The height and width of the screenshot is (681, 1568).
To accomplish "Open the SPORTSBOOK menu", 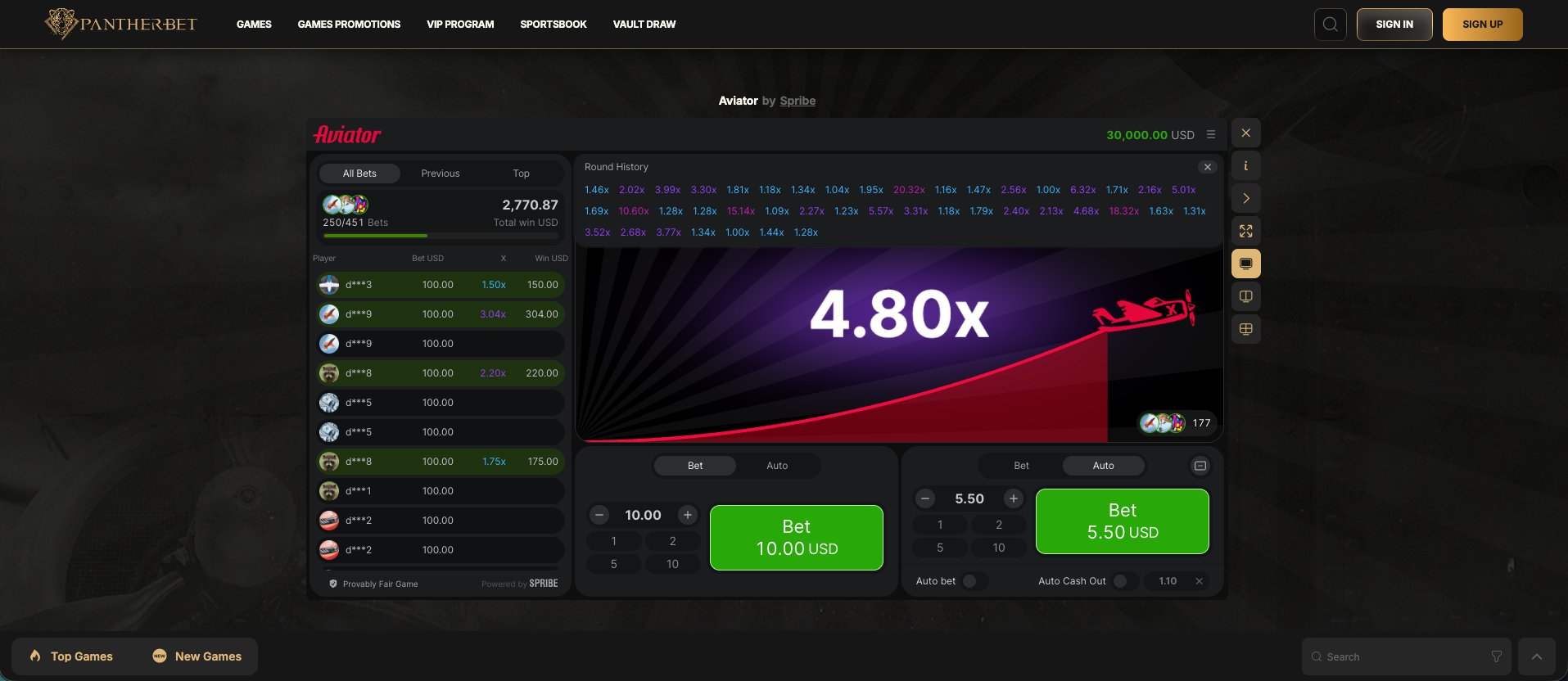I will [x=554, y=25].
